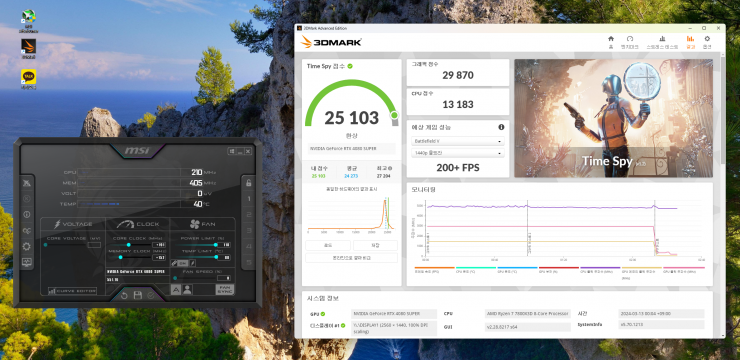This screenshot has width=740, height=360.
Task: Toggle the Fan Sync button
Action: tap(225, 290)
